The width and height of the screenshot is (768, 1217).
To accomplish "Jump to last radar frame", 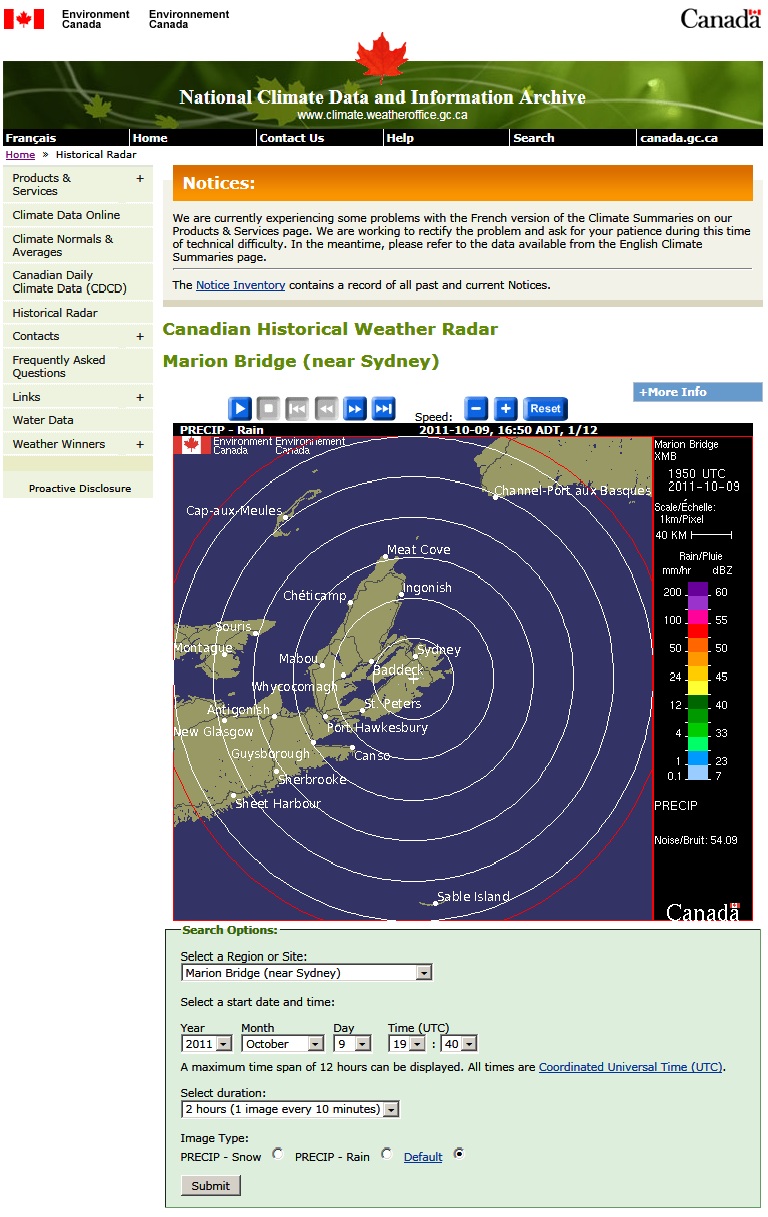I will 384,408.
